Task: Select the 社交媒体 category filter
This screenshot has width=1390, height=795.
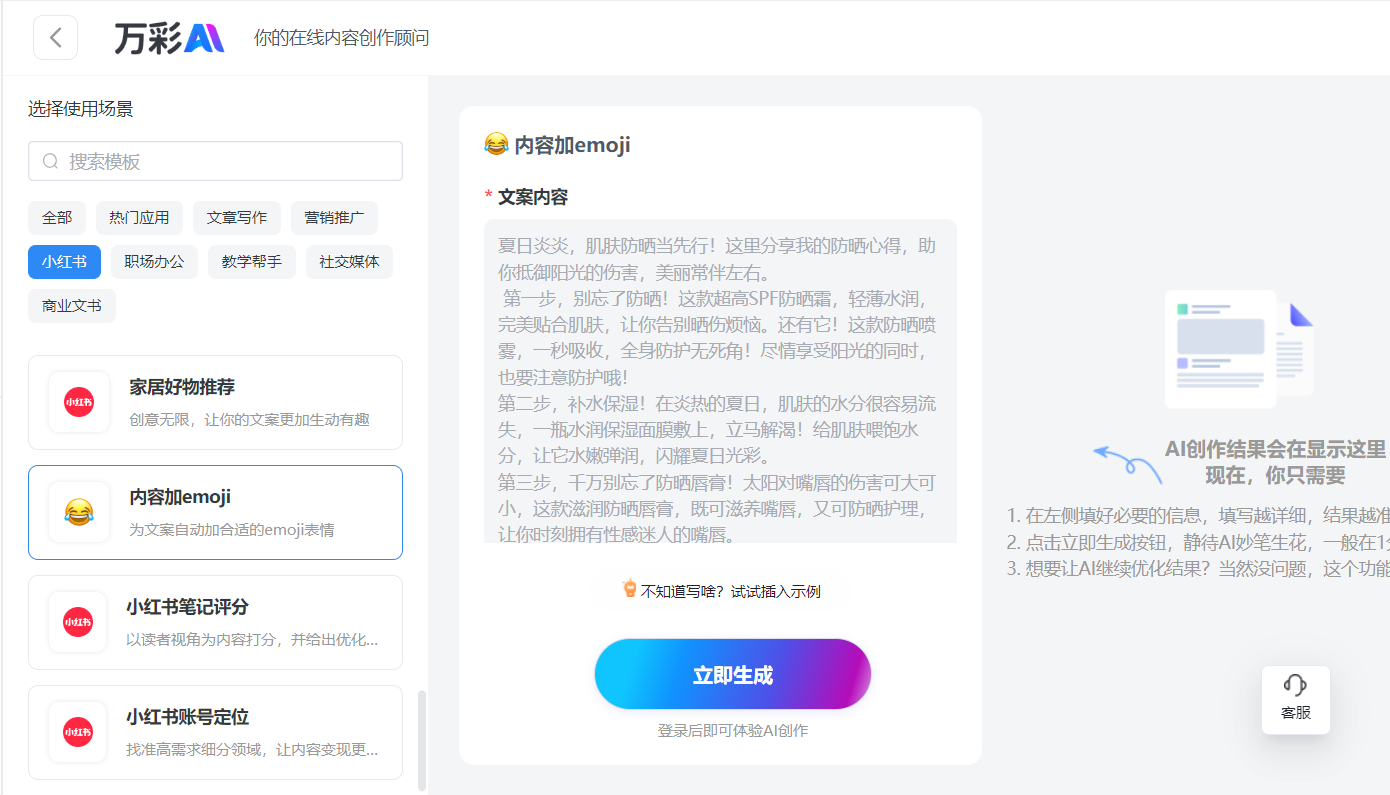Action: [x=349, y=262]
